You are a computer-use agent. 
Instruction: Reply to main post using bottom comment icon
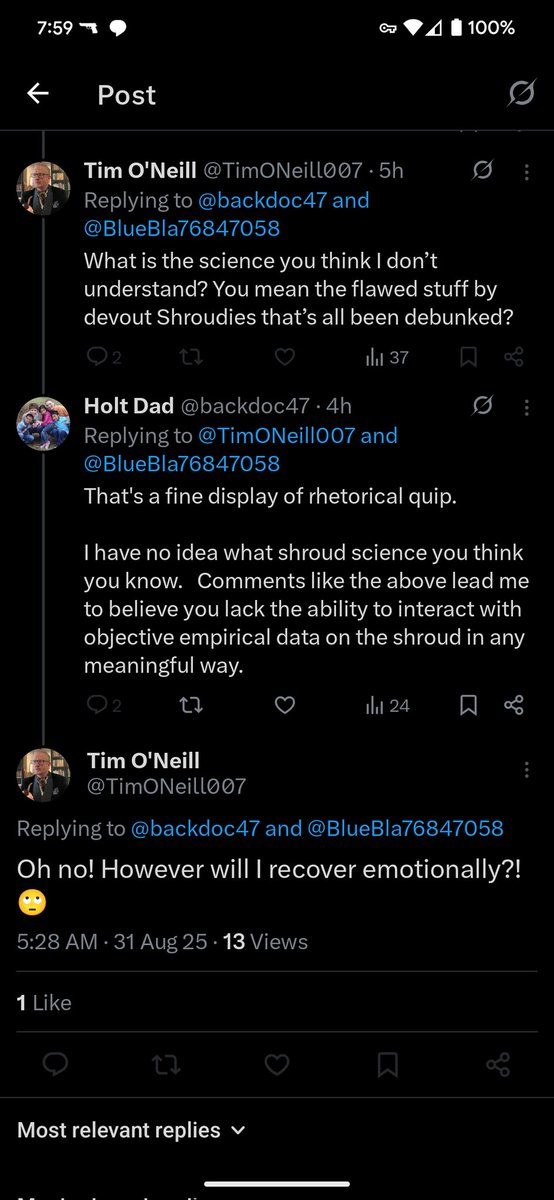[56, 1065]
